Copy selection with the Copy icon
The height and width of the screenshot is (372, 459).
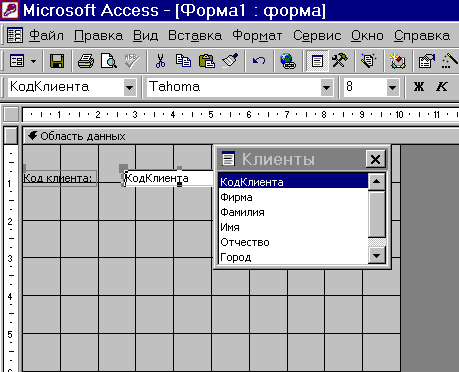click(x=183, y=61)
